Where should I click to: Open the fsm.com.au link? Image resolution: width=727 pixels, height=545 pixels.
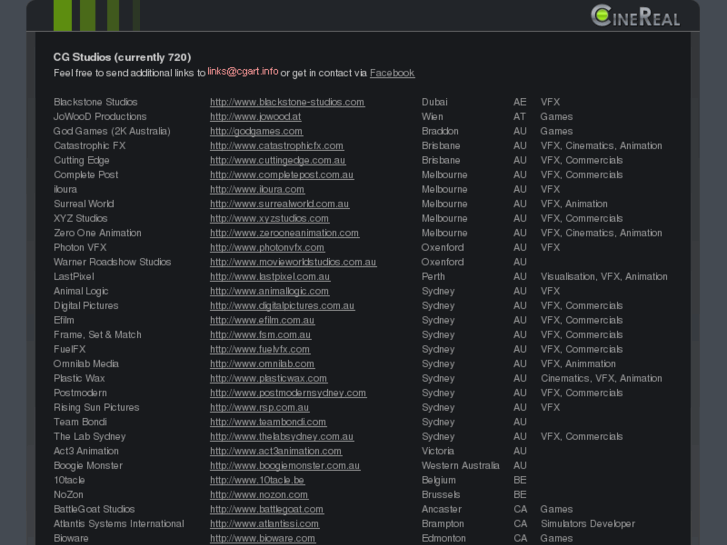pos(261,335)
